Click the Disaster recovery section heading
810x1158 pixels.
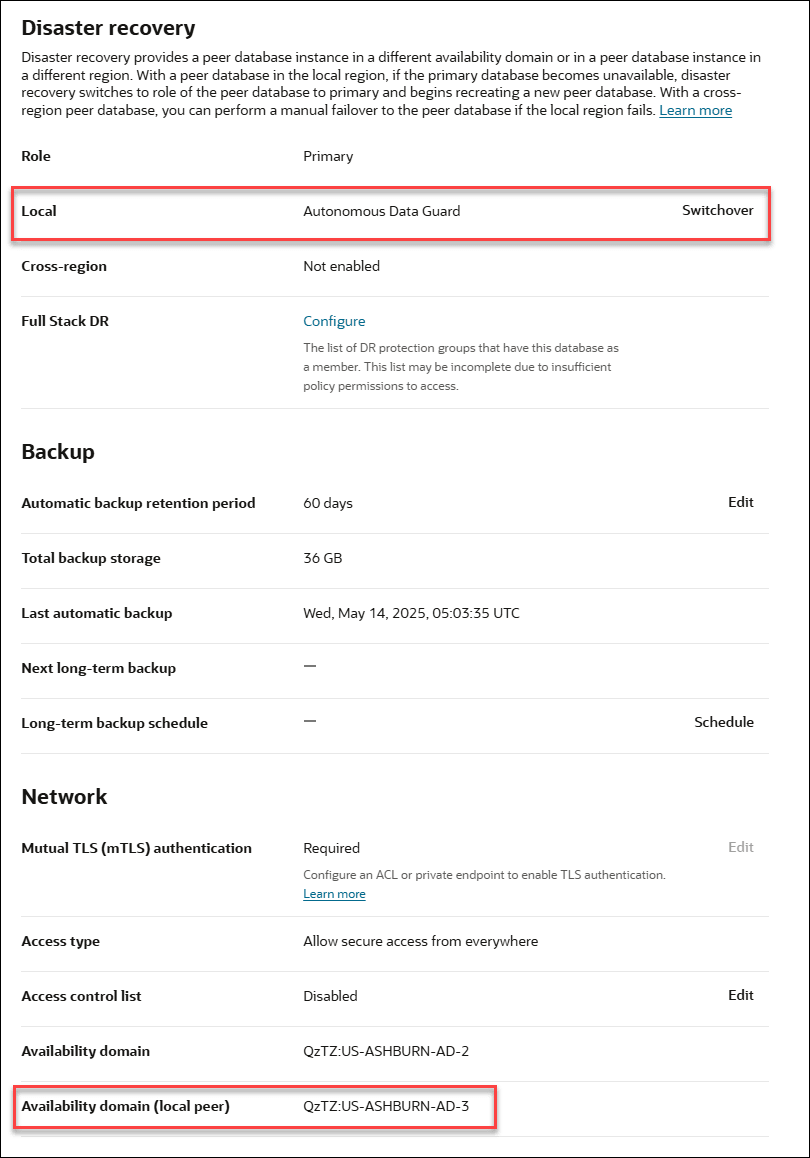pos(110,27)
